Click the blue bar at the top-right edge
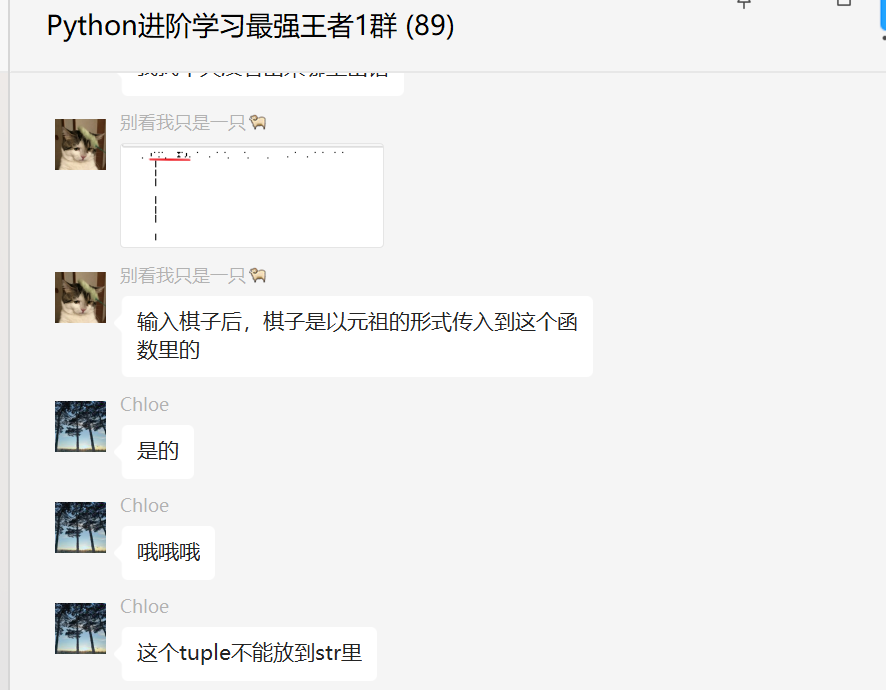The image size is (886, 690). [x=883, y=14]
